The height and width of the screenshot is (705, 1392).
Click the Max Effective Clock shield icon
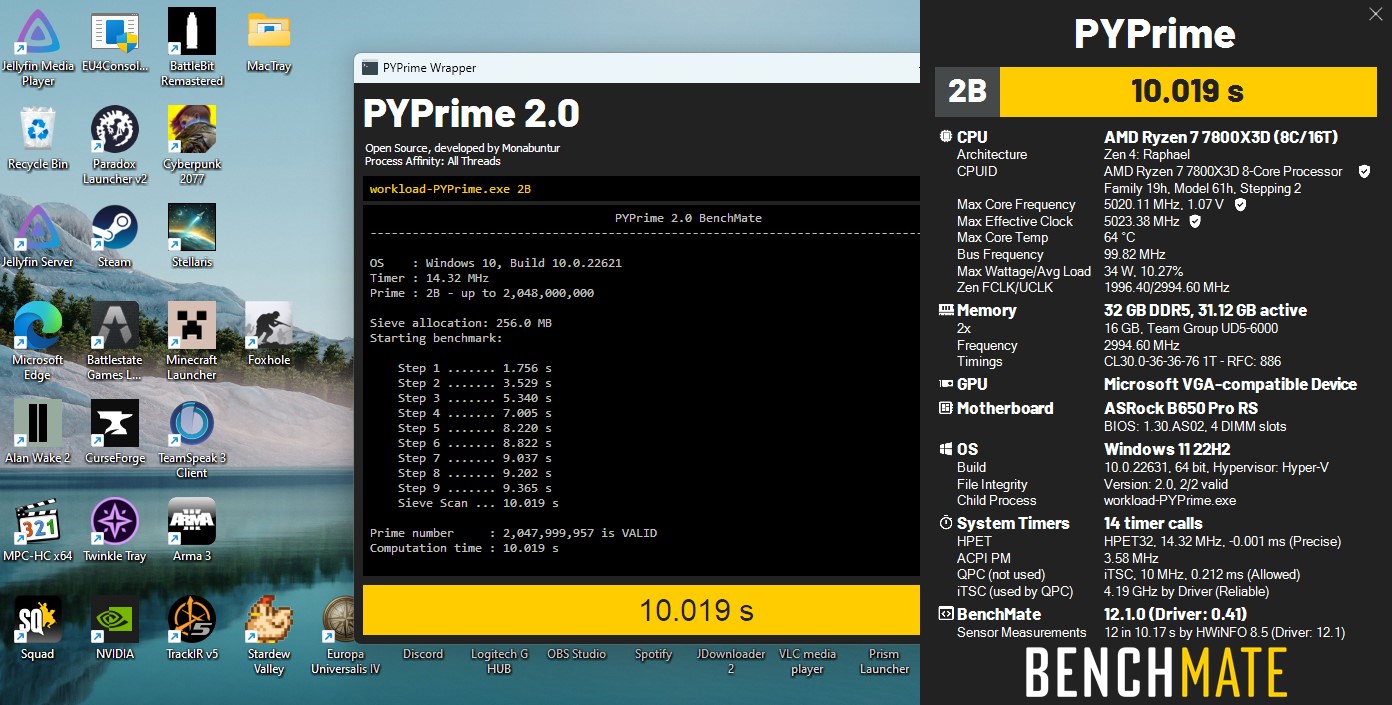pyautogui.click(x=1194, y=221)
